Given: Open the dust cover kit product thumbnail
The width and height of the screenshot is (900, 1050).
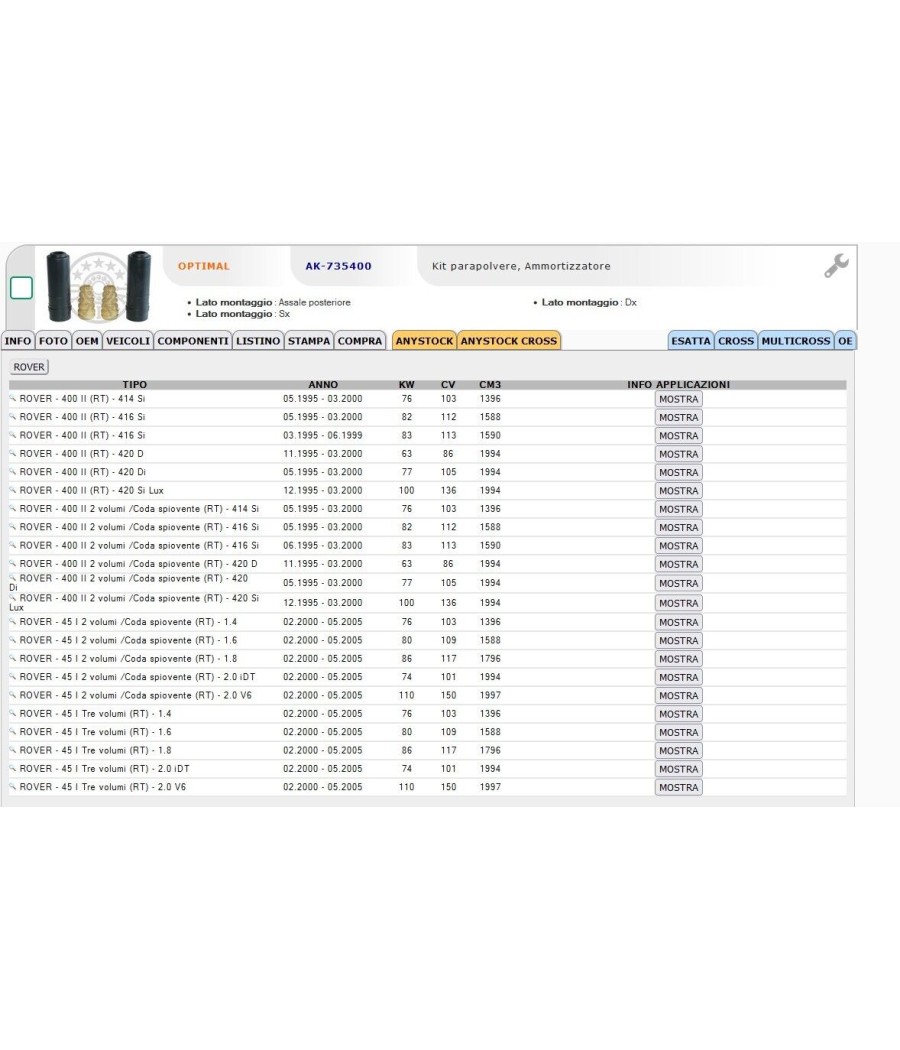Looking at the screenshot, I should point(98,287).
